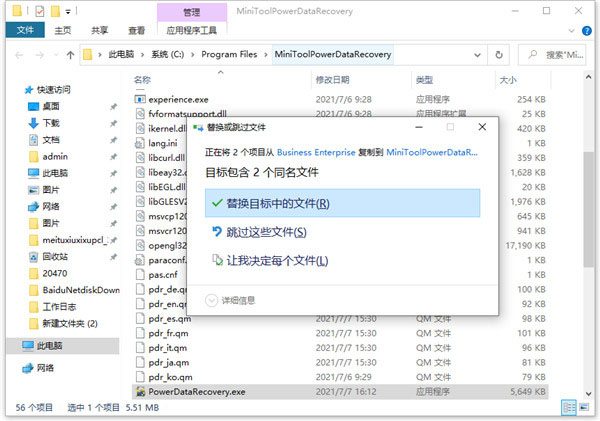The image size is (600, 421).
Task: Expand address bar history dropdown
Action: (477, 55)
